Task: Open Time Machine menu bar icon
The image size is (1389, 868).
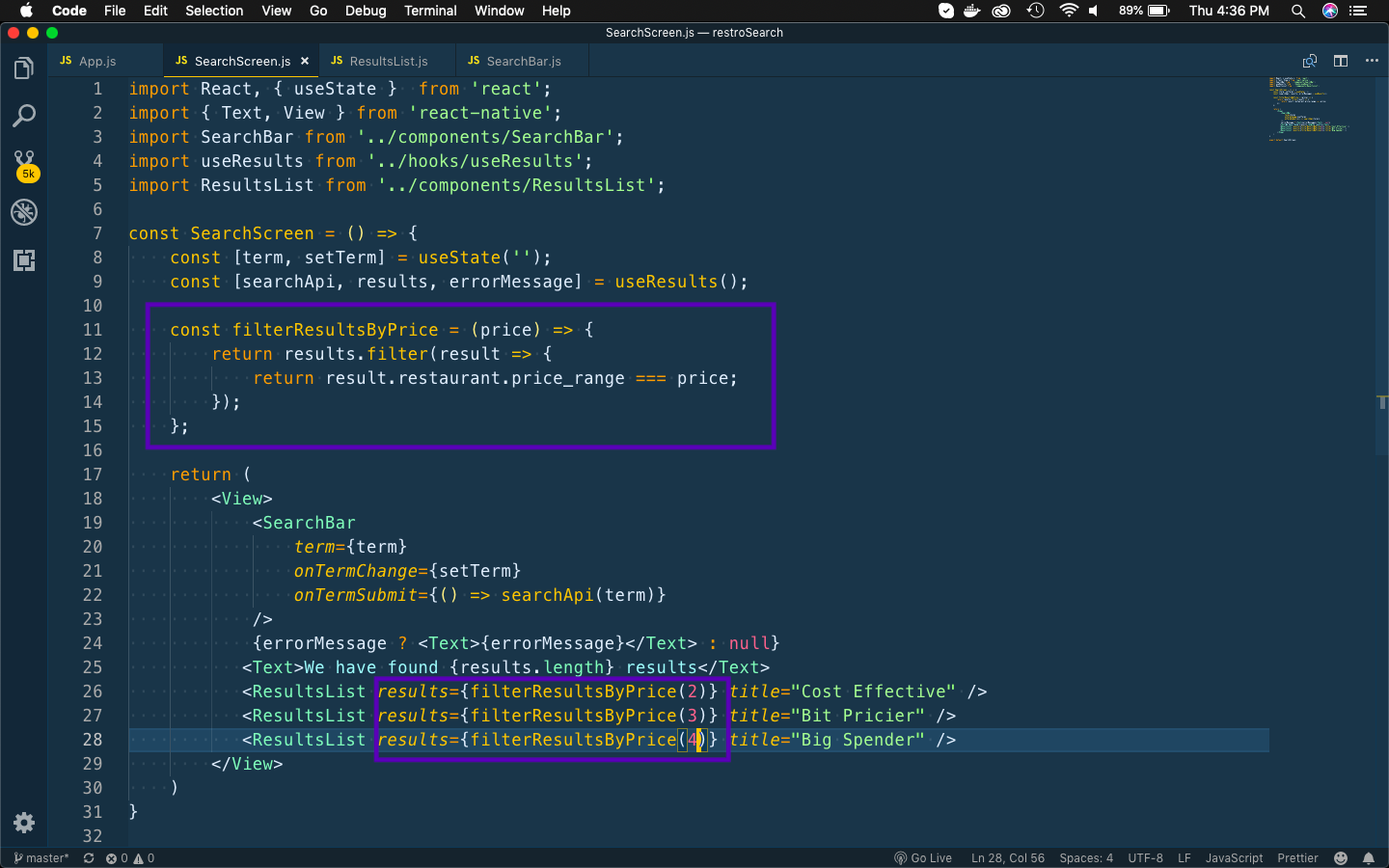Action: tap(1035, 11)
